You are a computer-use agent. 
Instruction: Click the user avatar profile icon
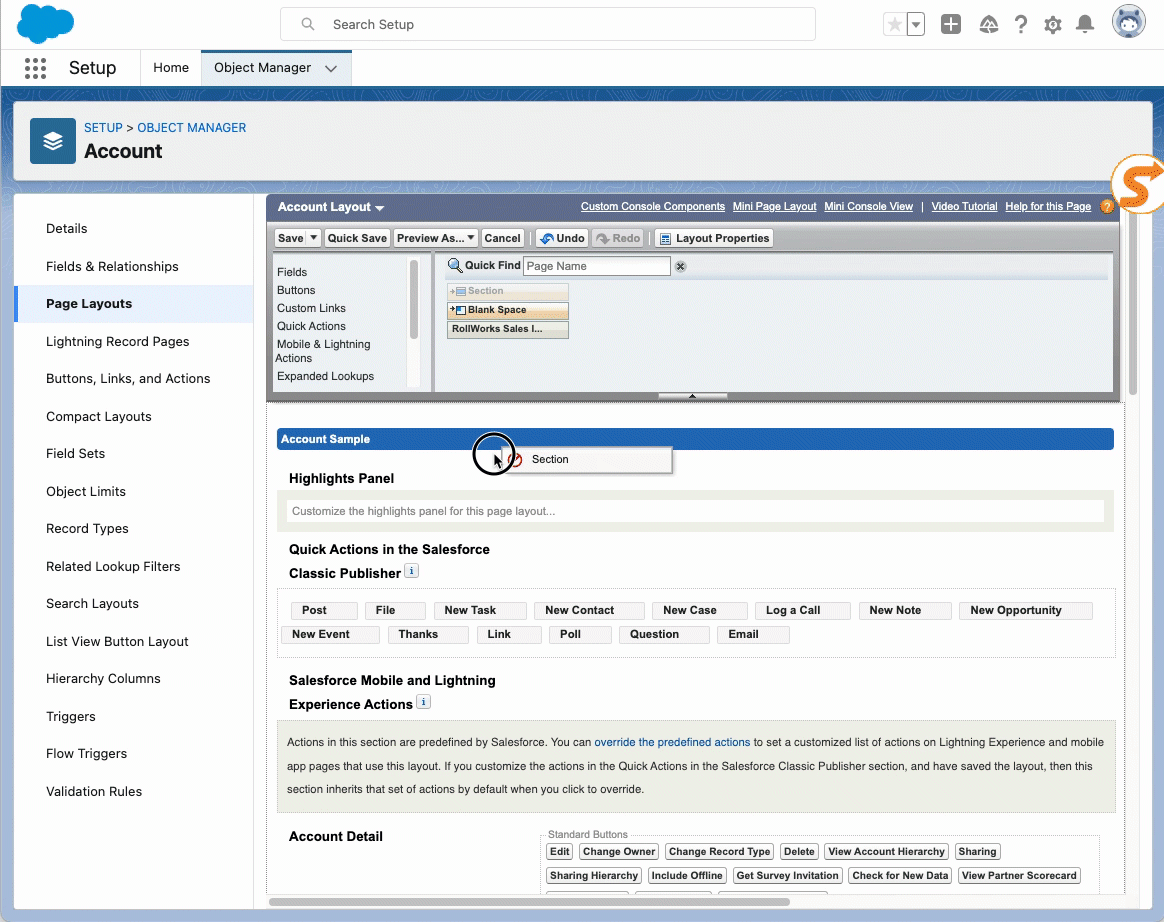click(x=1128, y=23)
